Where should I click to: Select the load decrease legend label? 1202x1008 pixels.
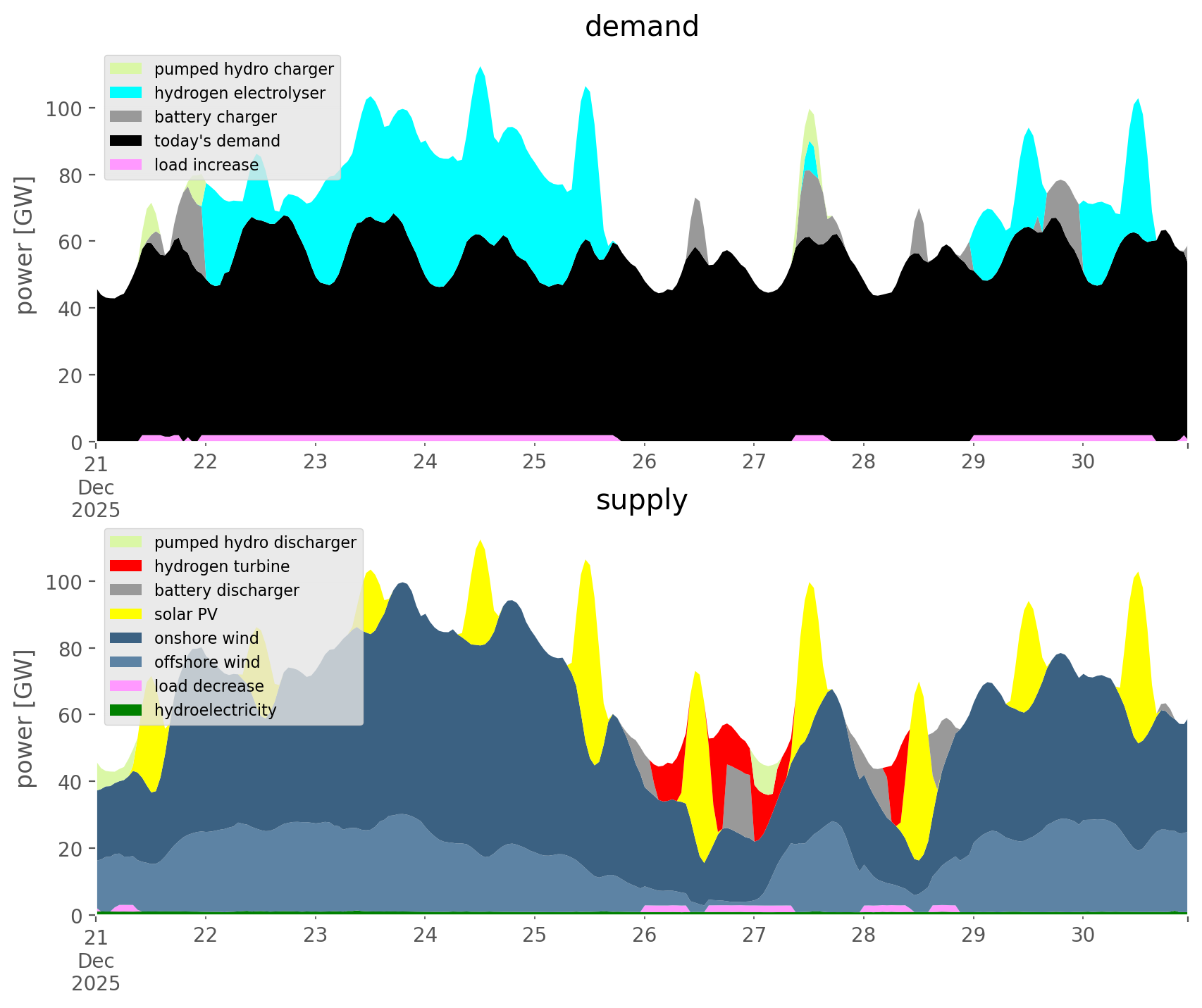click(x=209, y=686)
